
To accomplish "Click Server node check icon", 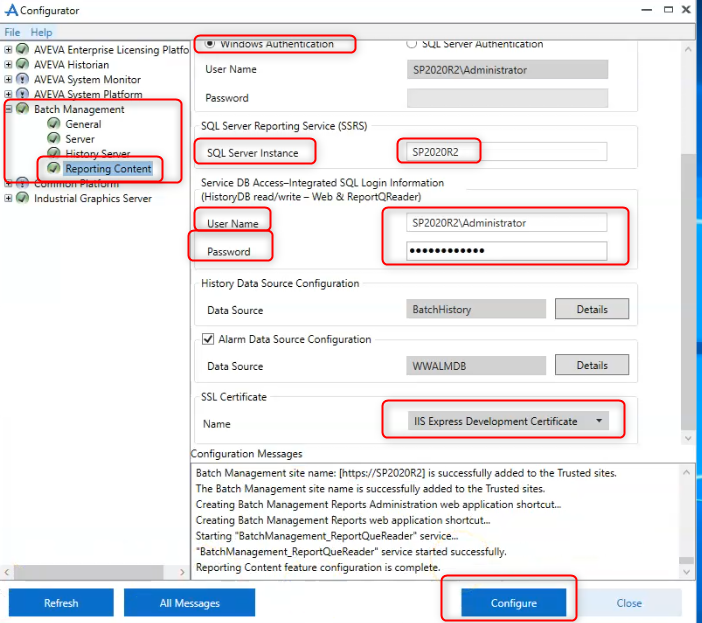I will coord(54,138).
